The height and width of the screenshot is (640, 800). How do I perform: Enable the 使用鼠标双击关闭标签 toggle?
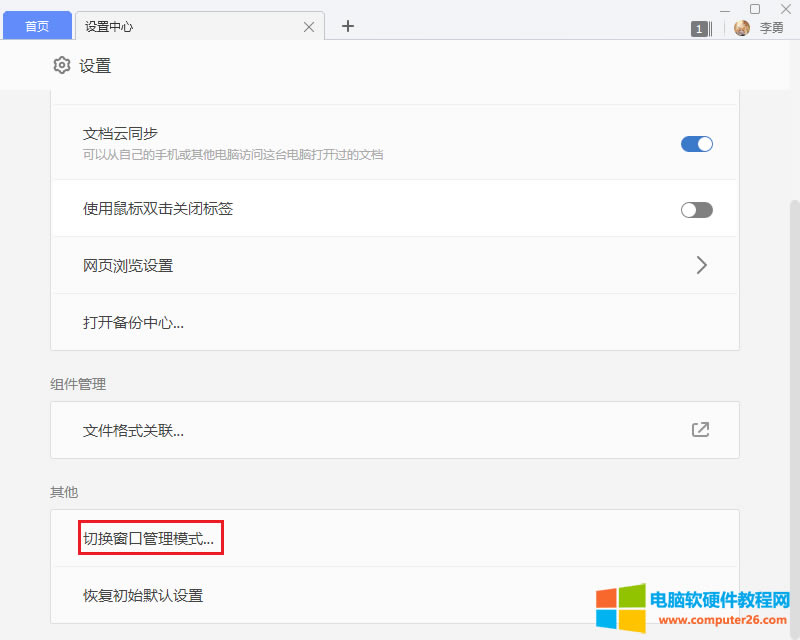pos(696,209)
